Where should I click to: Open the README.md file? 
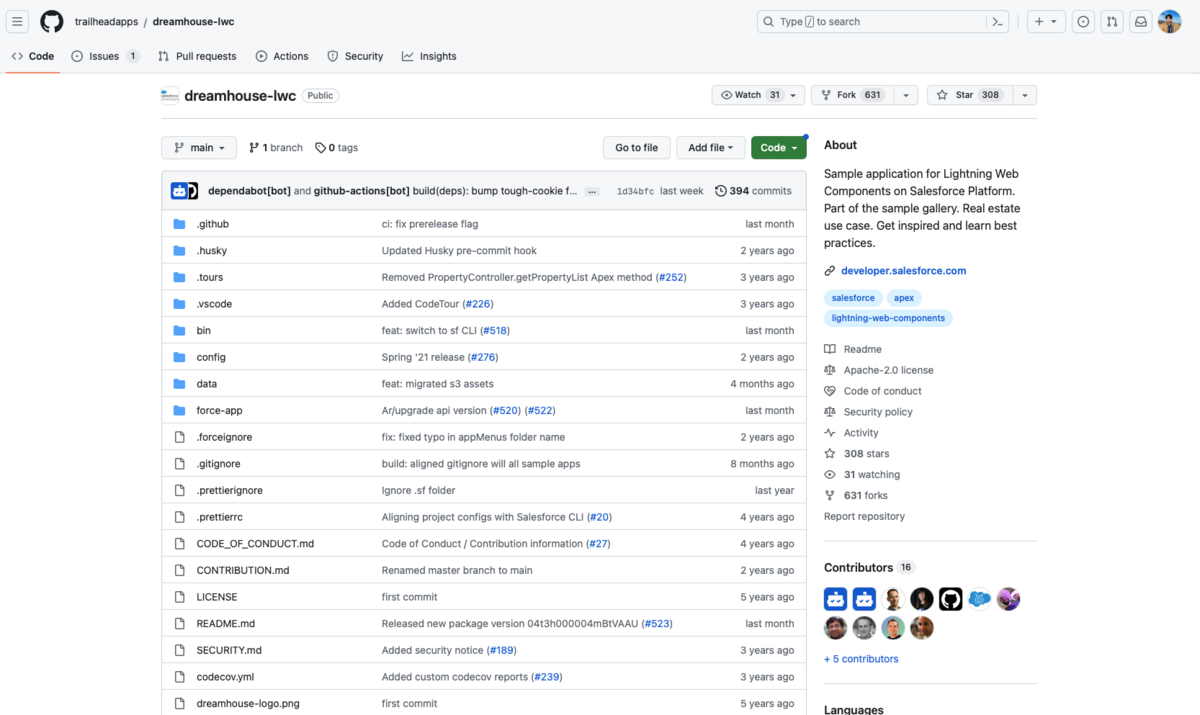226,623
